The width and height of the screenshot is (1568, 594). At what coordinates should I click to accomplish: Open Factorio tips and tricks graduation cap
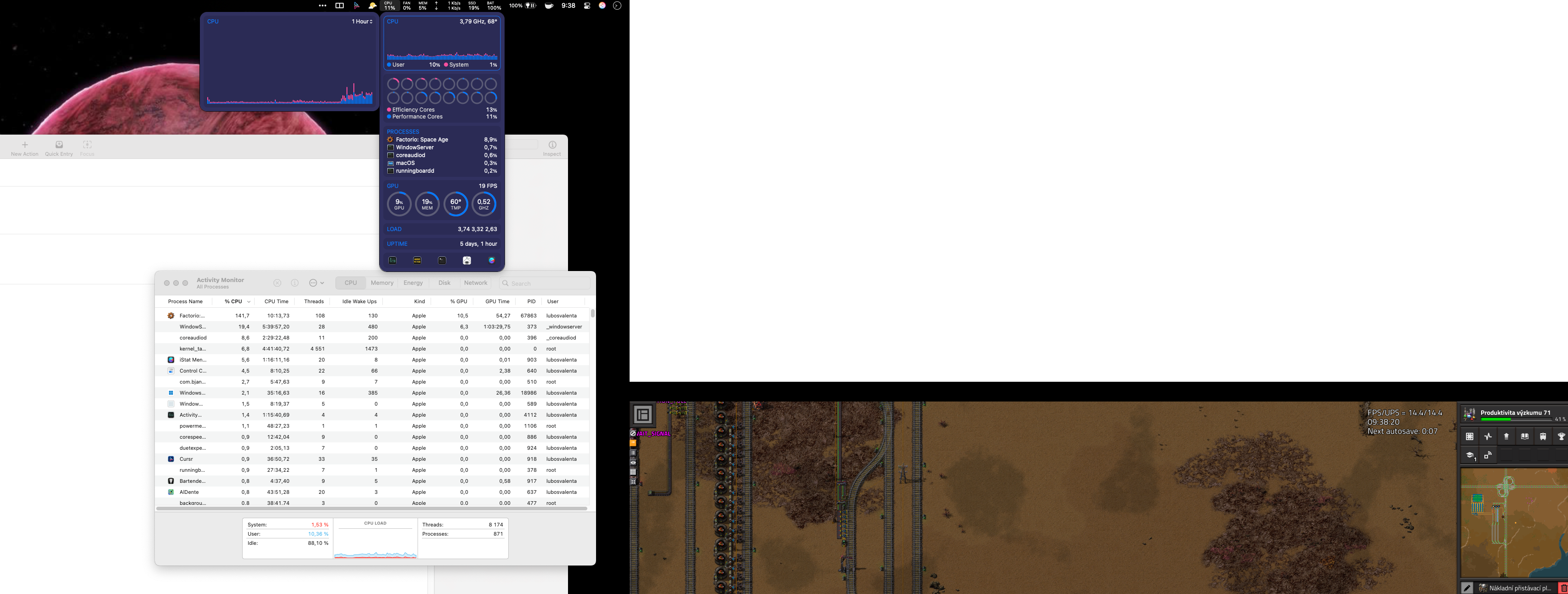click(x=1469, y=455)
